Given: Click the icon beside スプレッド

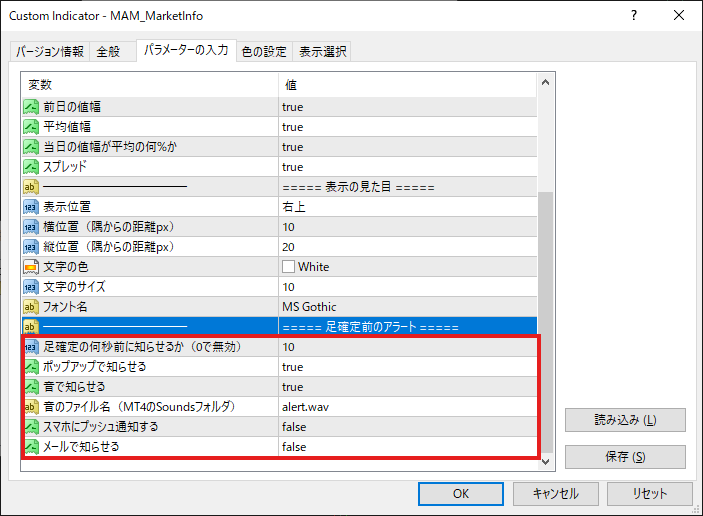Looking at the screenshot, I should pyautogui.click(x=31, y=167).
